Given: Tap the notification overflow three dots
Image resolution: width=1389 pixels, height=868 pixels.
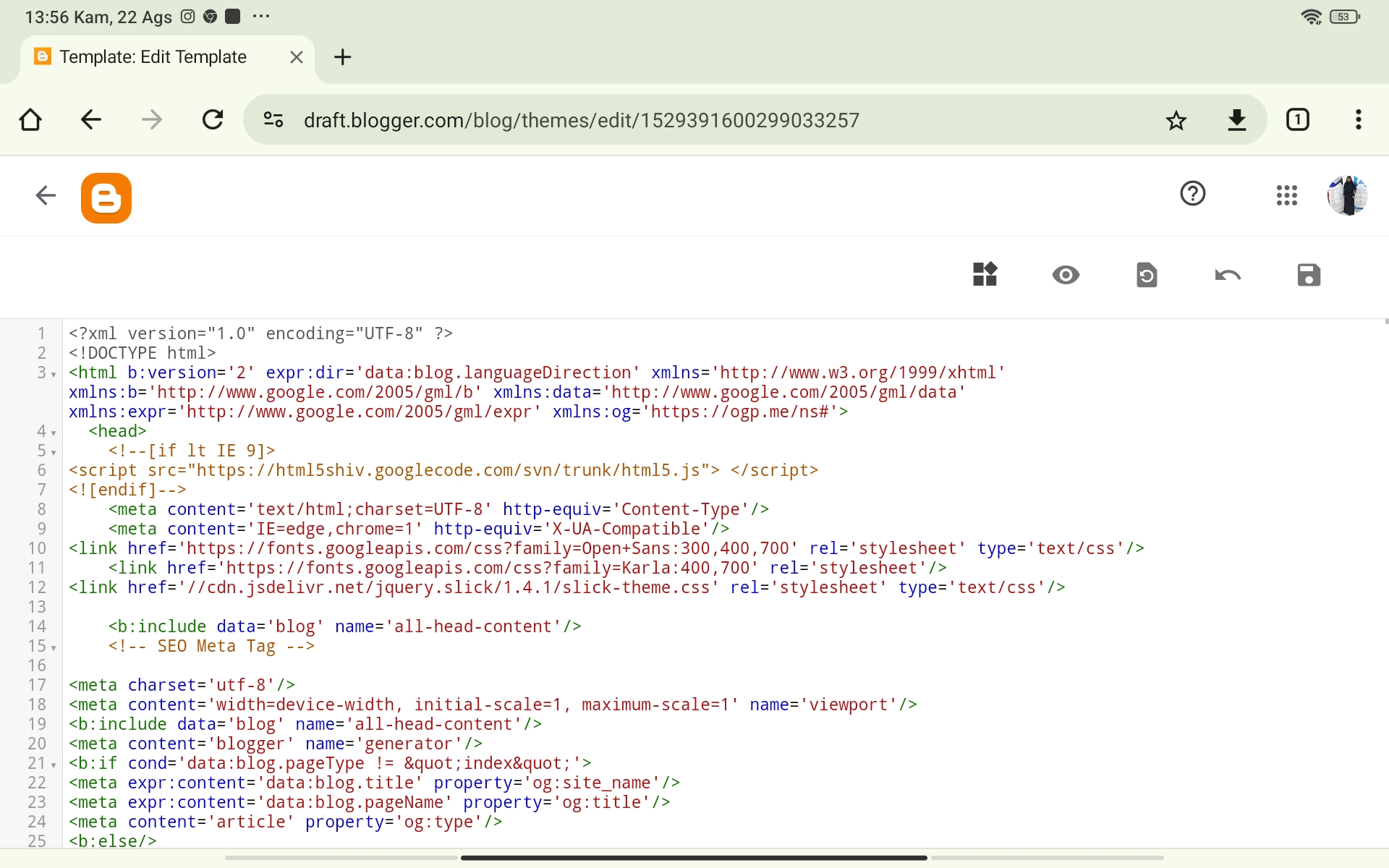Looking at the screenshot, I should coord(261,16).
